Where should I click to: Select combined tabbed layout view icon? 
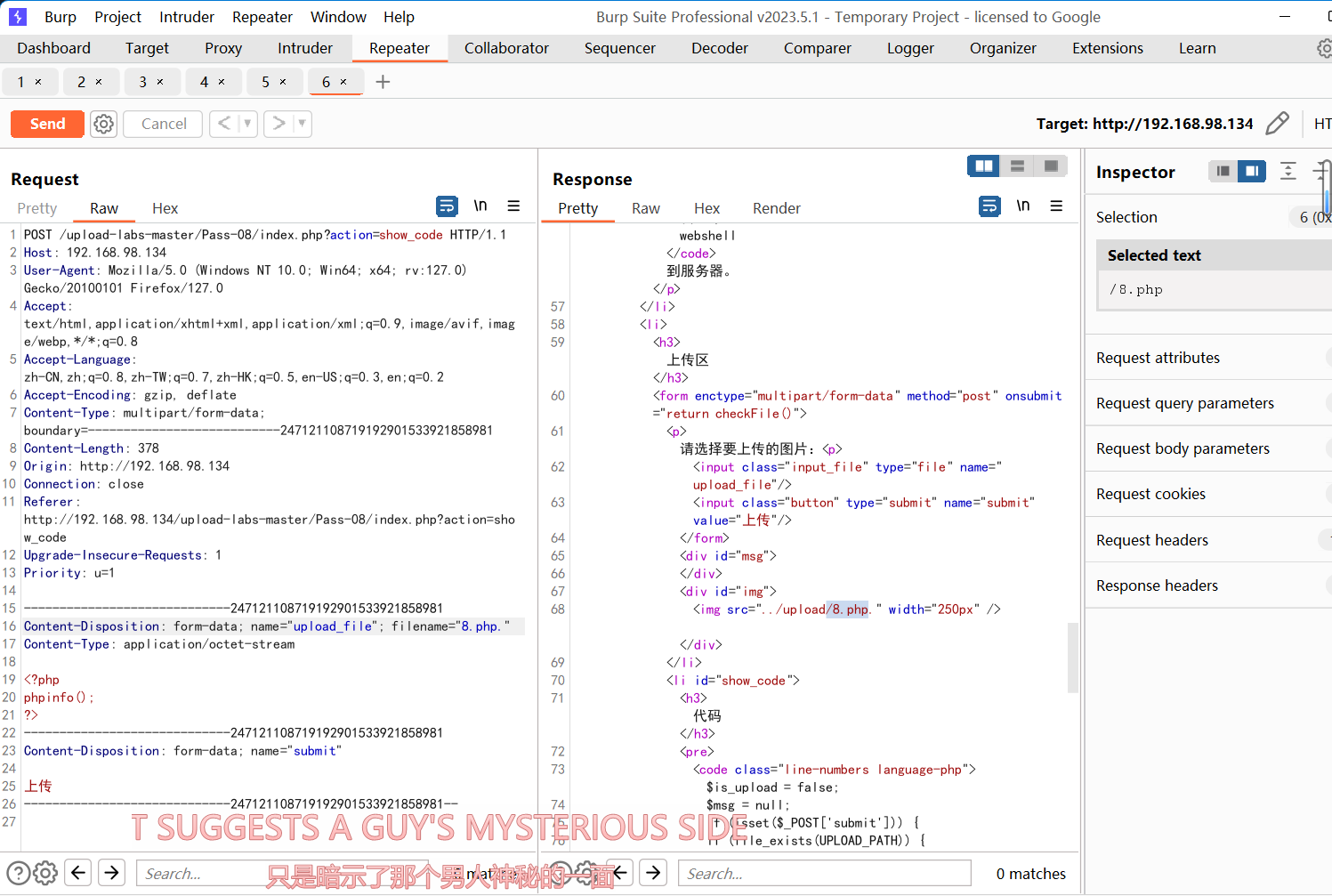[x=1051, y=166]
